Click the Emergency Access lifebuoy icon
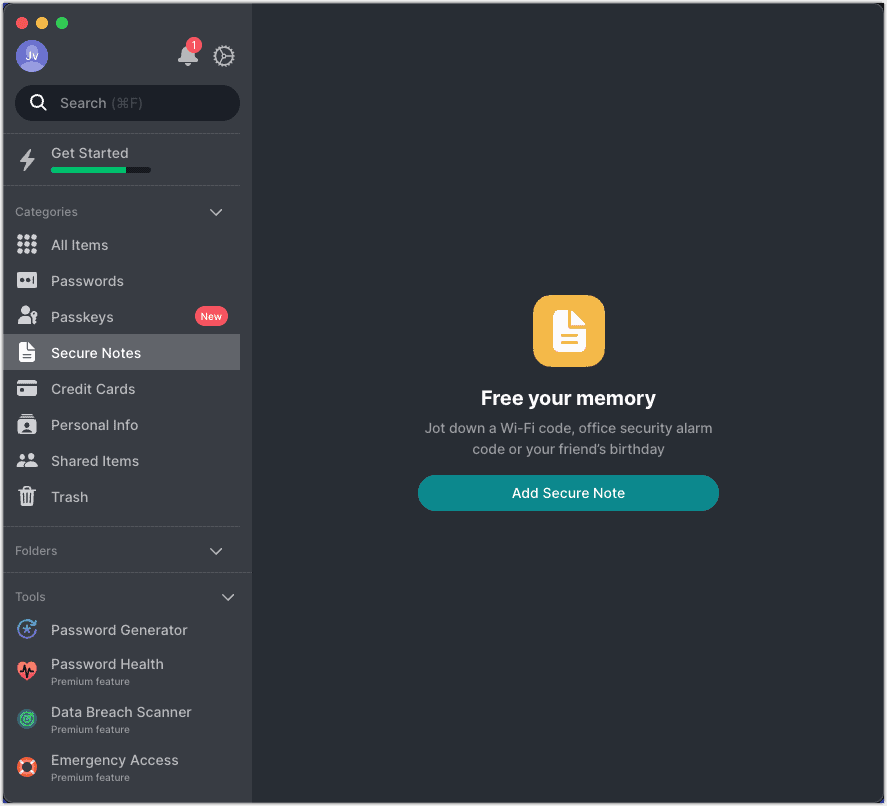 pyautogui.click(x=27, y=767)
